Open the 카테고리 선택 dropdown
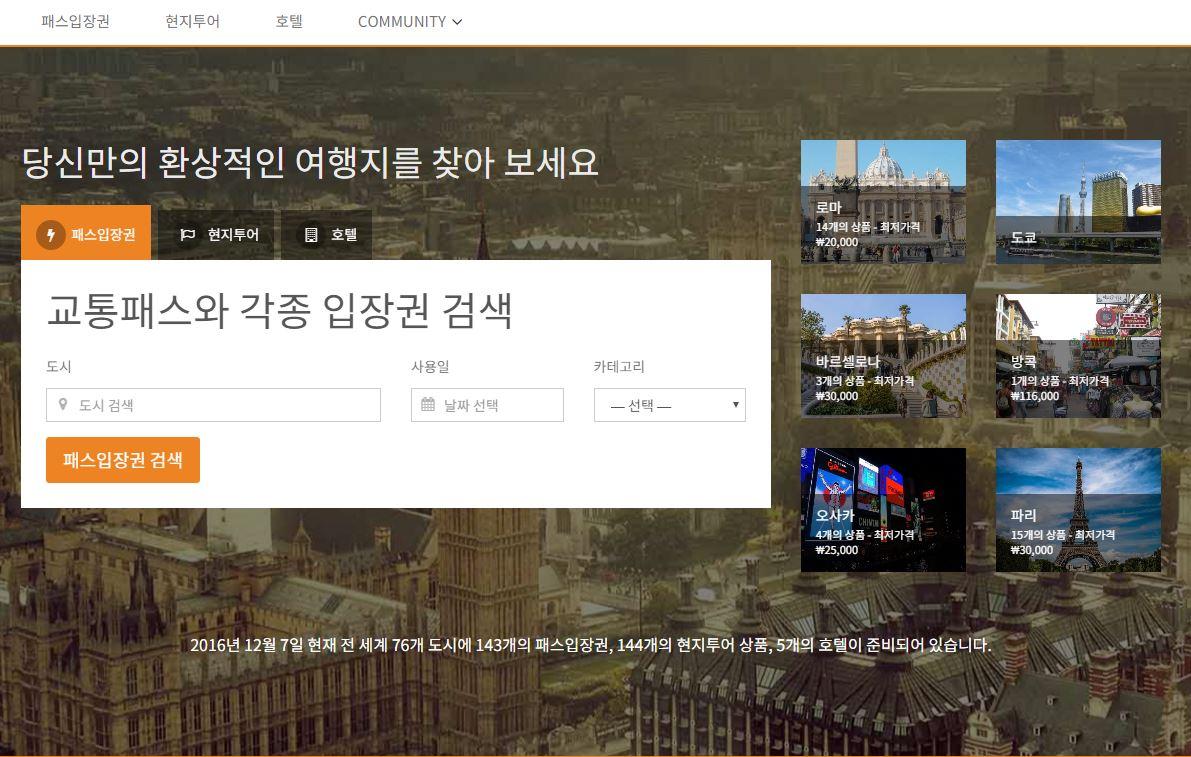The height and width of the screenshot is (757, 1191). (x=670, y=405)
